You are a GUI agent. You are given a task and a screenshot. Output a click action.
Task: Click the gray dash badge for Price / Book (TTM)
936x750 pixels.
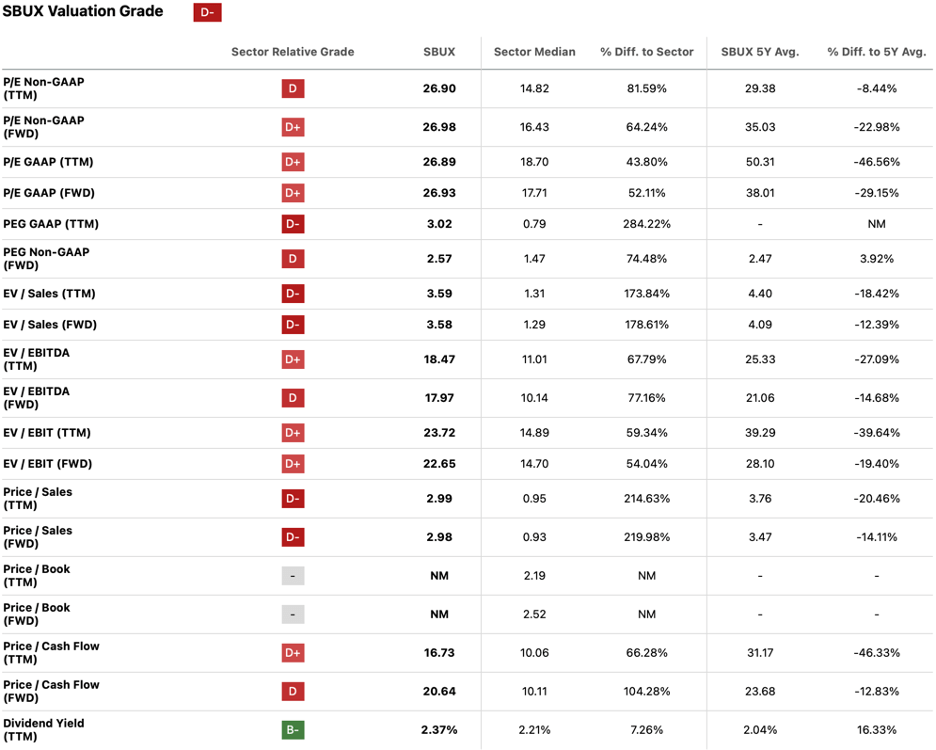click(x=292, y=576)
